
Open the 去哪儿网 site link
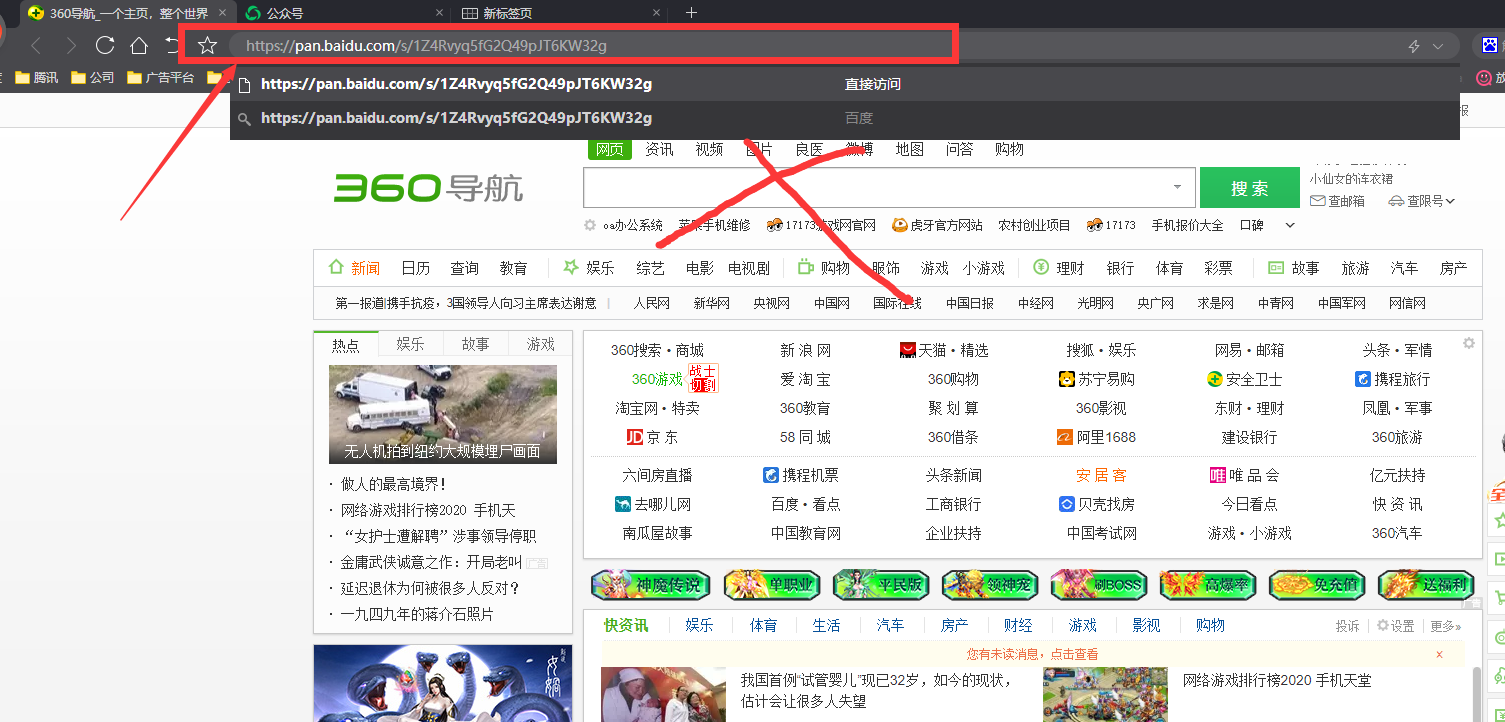[x=653, y=504]
